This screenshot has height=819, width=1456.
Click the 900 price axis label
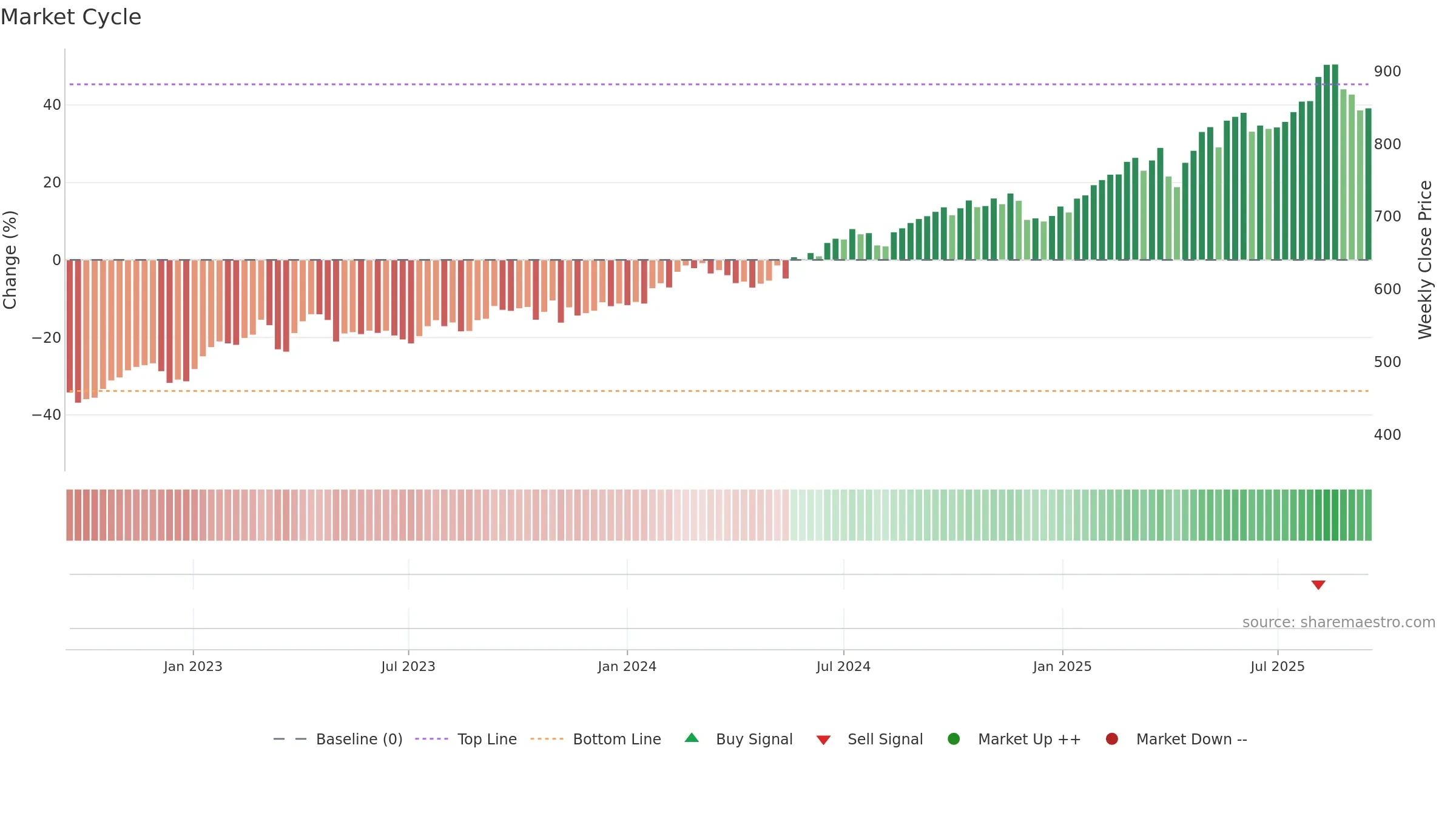[x=1387, y=71]
